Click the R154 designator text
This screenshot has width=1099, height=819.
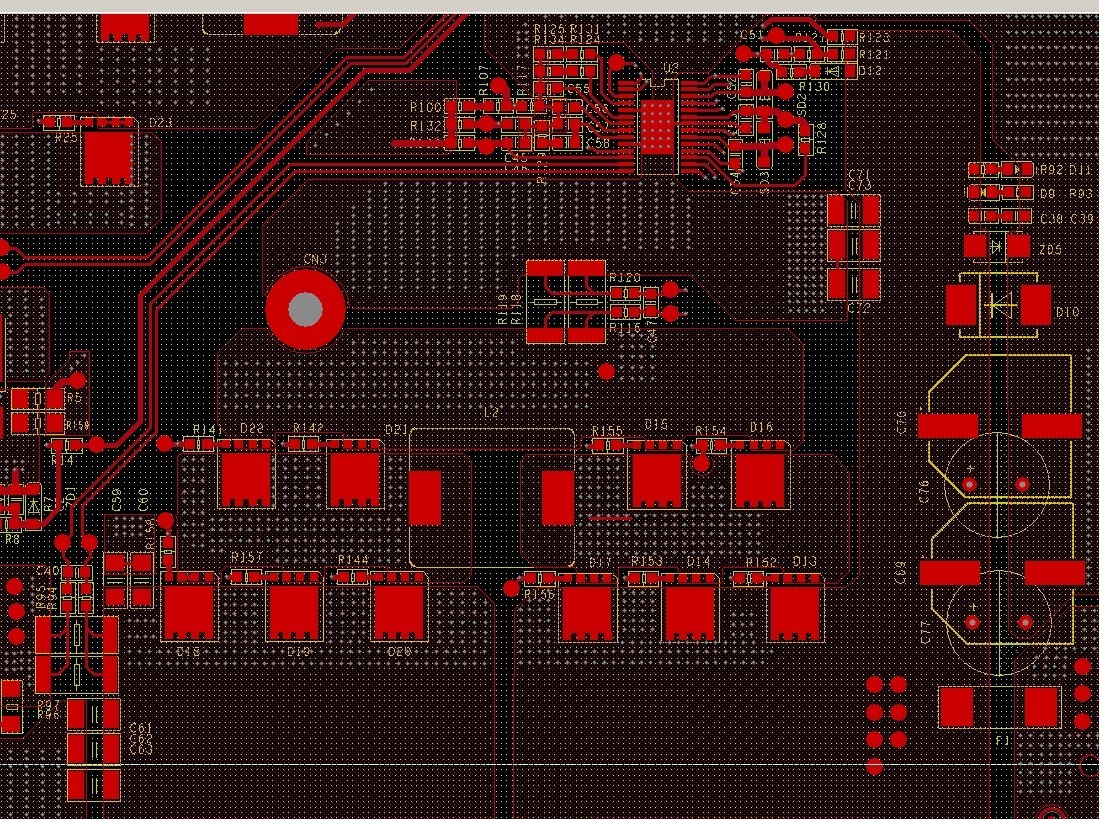point(711,430)
